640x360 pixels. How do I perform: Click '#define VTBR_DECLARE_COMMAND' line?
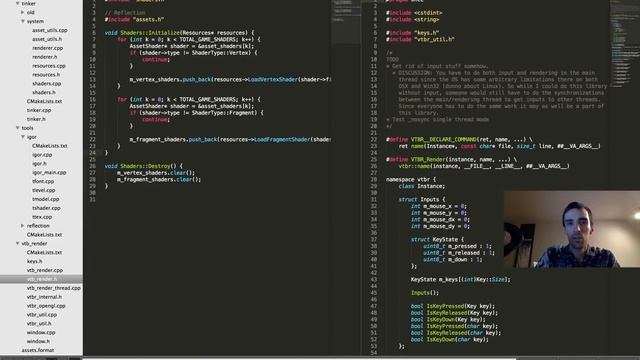tap(459, 139)
